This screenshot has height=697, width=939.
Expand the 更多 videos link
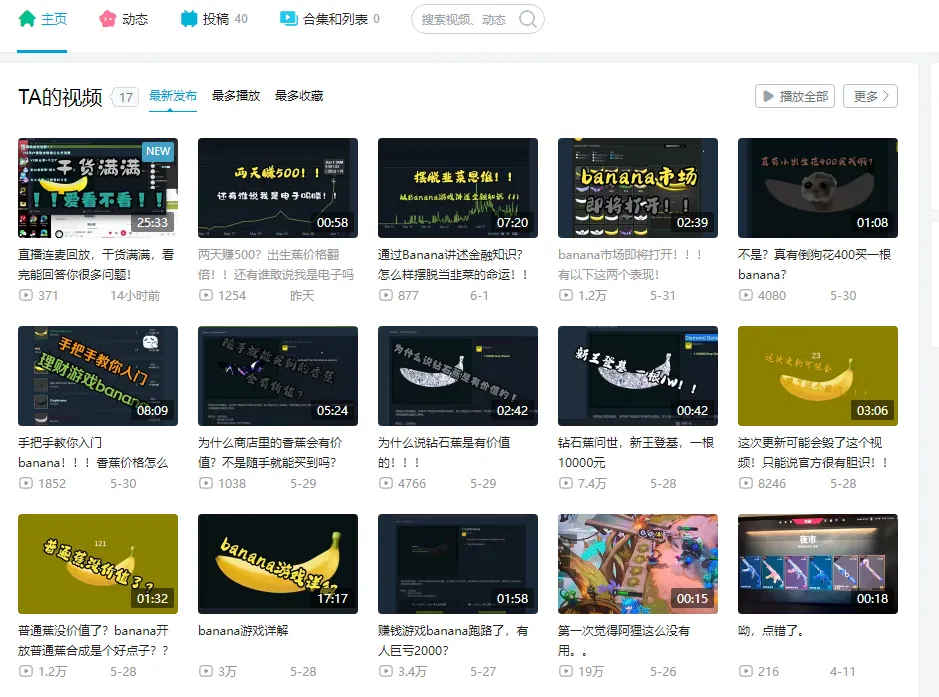(870, 96)
